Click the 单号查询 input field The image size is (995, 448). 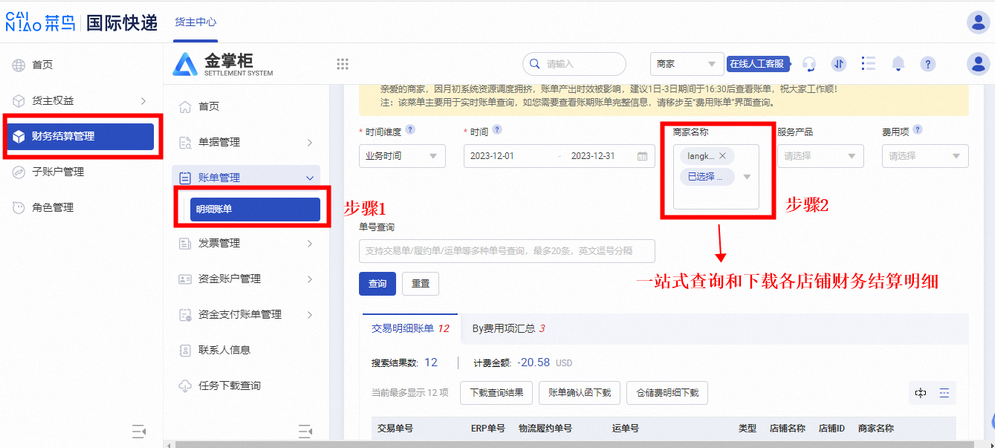[507, 251]
